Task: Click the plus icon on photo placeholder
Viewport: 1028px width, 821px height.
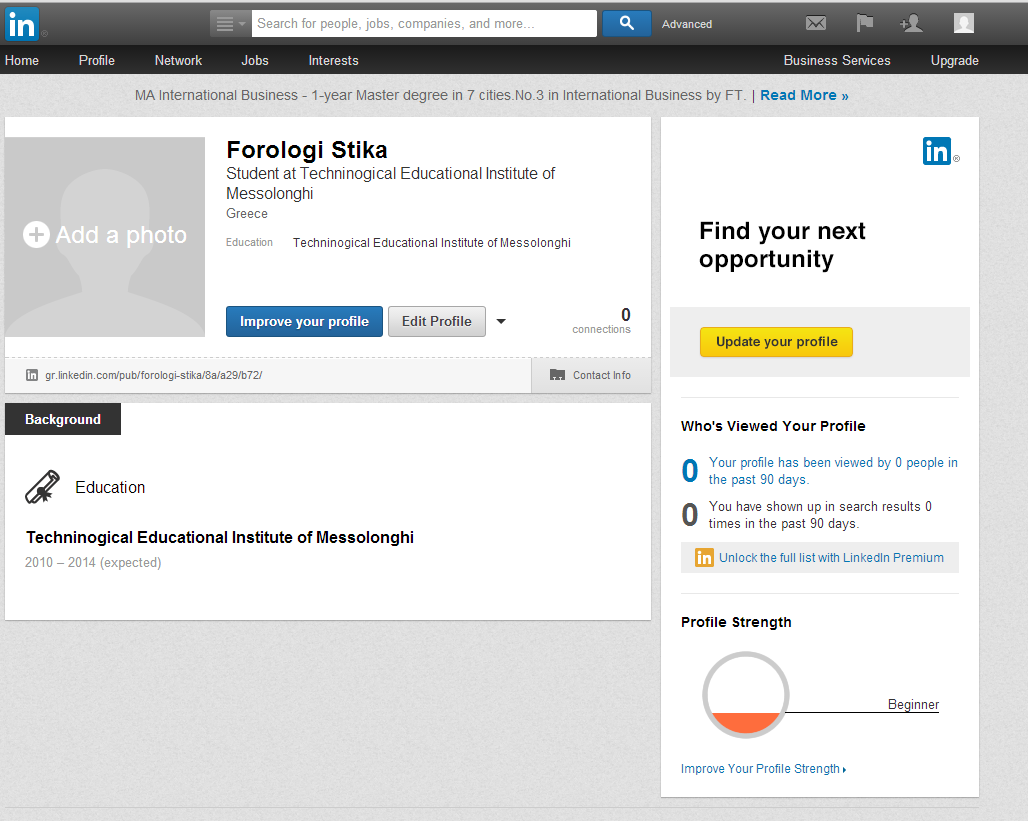Action: point(36,234)
